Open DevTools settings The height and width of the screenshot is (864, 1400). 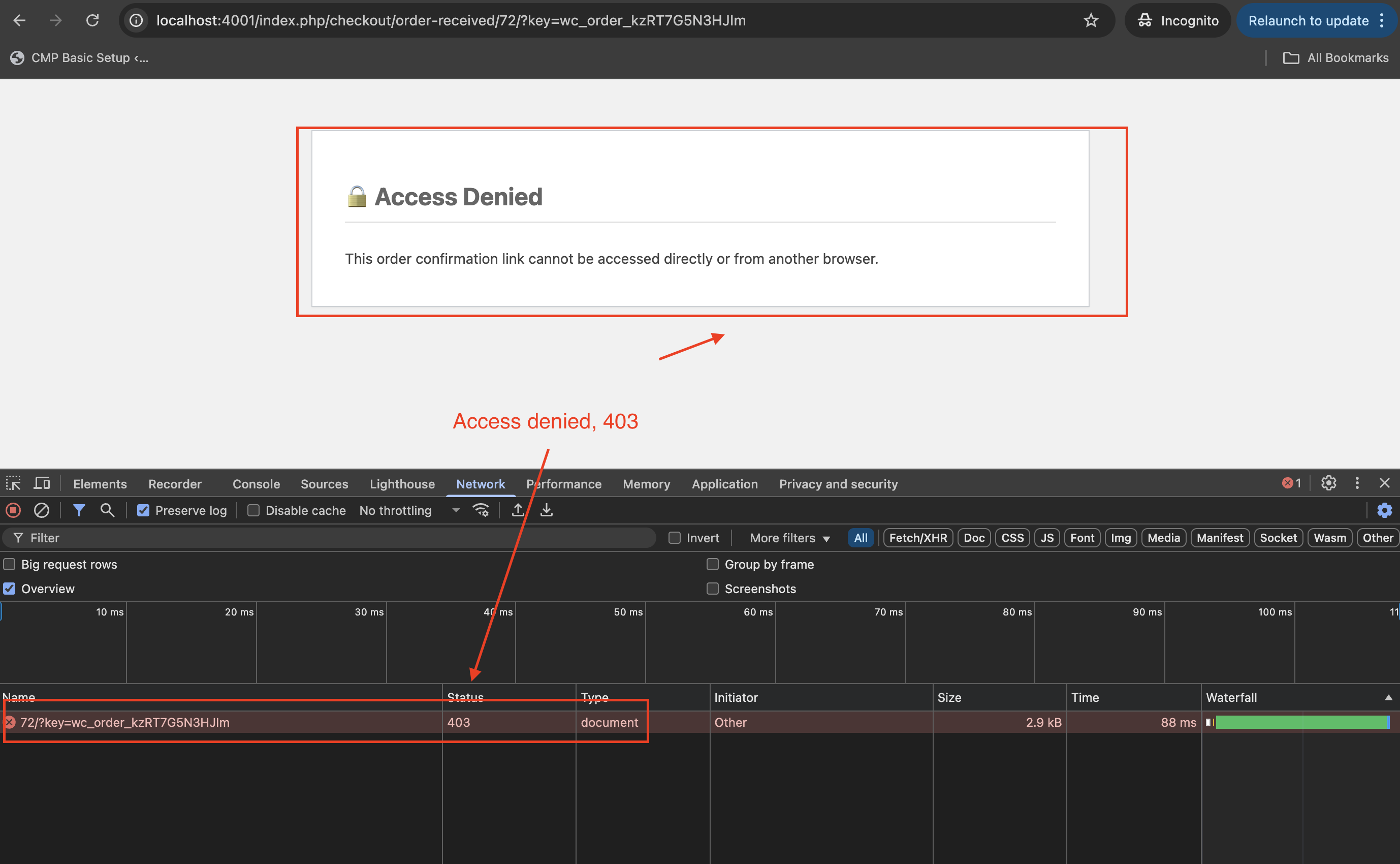click(1329, 483)
